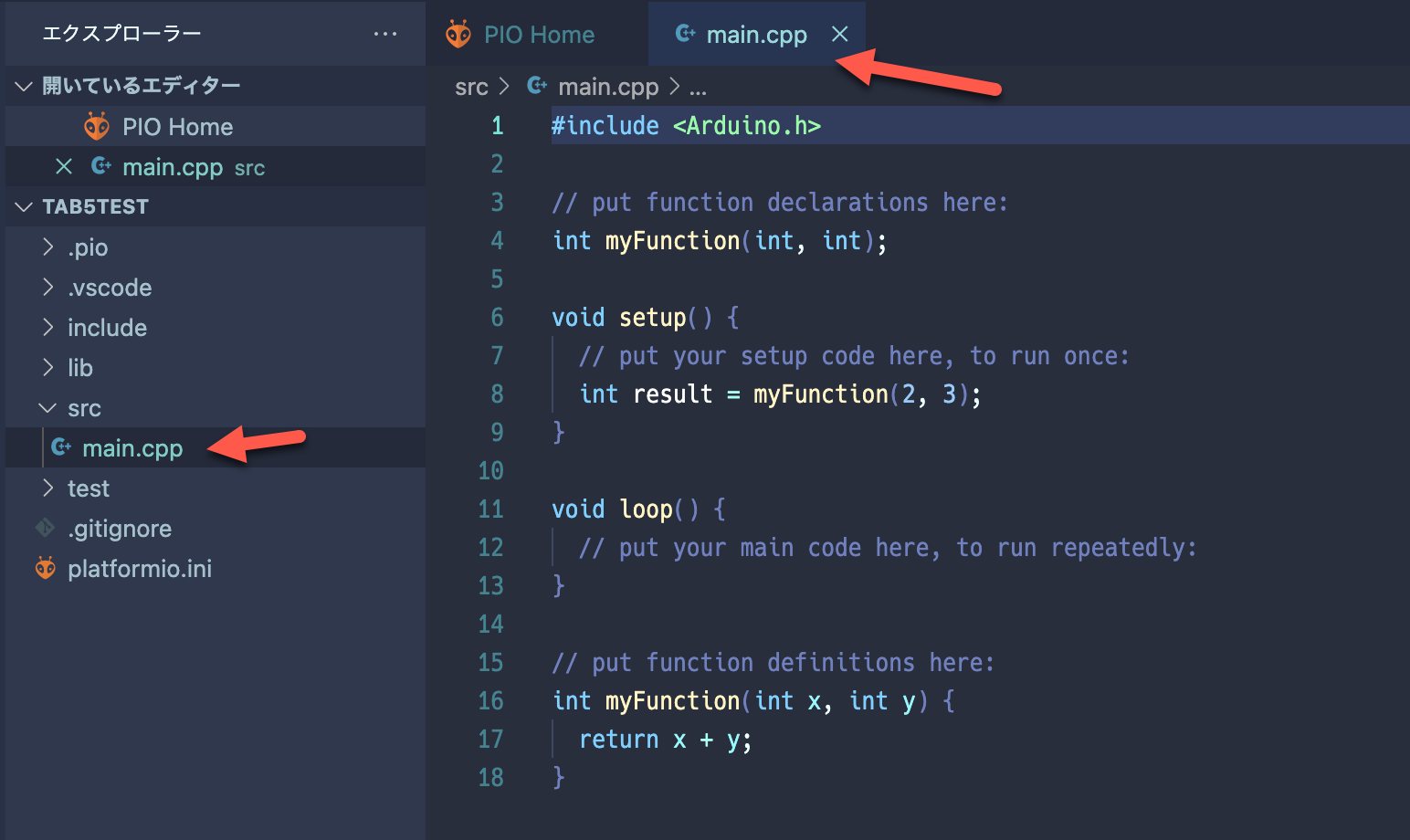Select the main.cpp tab
1410x840 pixels.
point(756,34)
